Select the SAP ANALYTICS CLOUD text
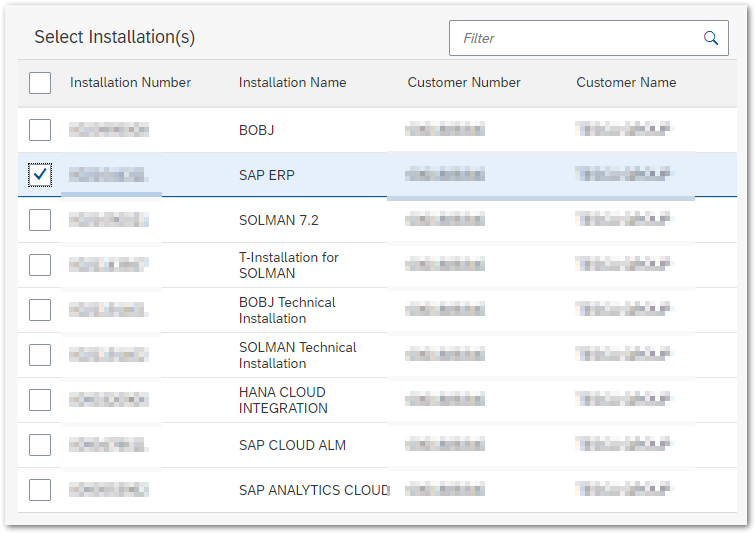This screenshot has width=756, height=534. 314,490
